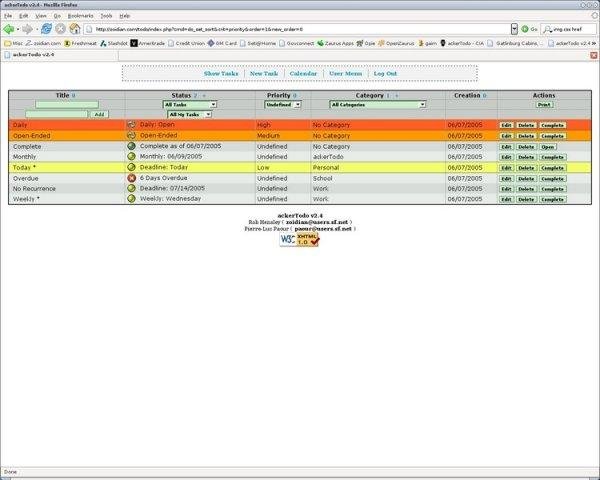
Task: Open the Calendar link in navigation
Action: pyautogui.click(x=303, y=74)
